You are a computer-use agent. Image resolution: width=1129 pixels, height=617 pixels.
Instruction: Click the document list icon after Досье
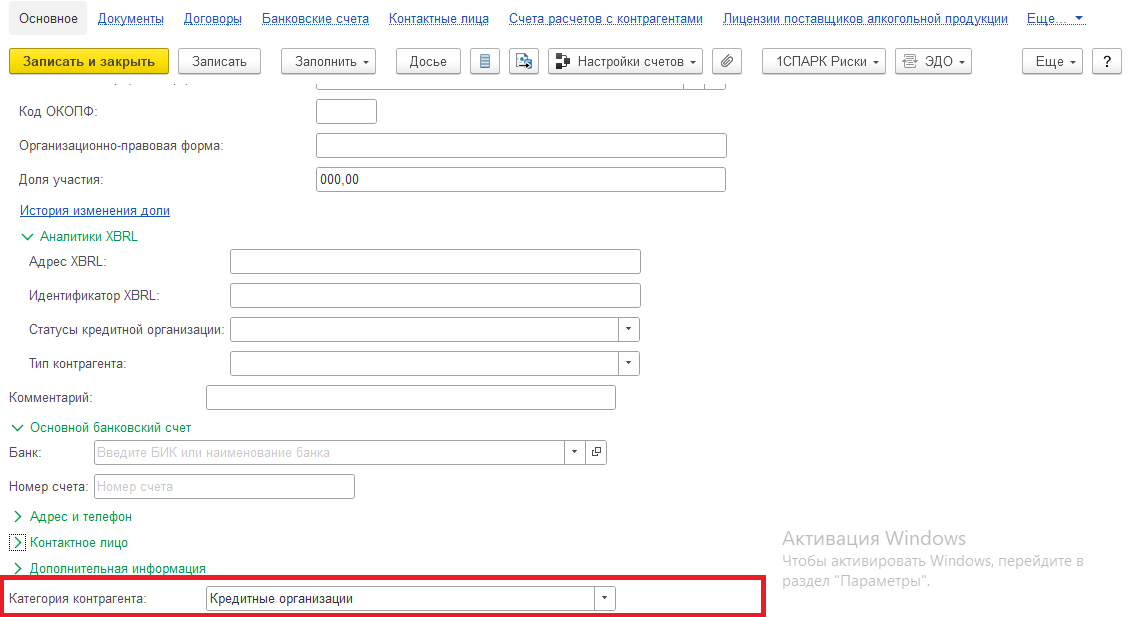[x=485, y=61]
